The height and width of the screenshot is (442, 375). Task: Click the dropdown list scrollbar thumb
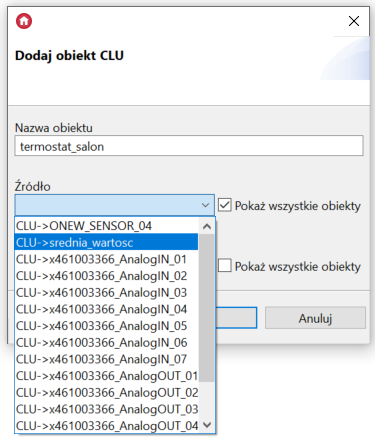[207, 308]
